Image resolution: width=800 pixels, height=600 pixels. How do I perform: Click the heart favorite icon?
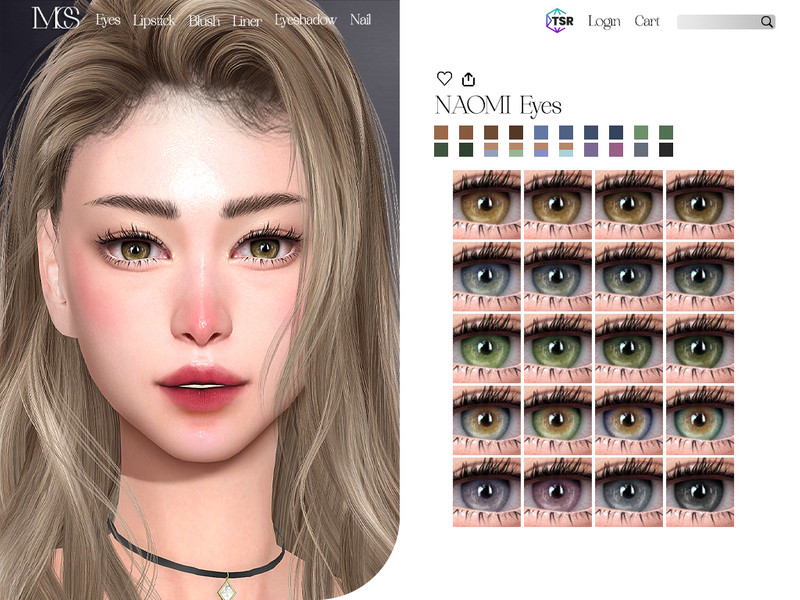click(444, 79)
